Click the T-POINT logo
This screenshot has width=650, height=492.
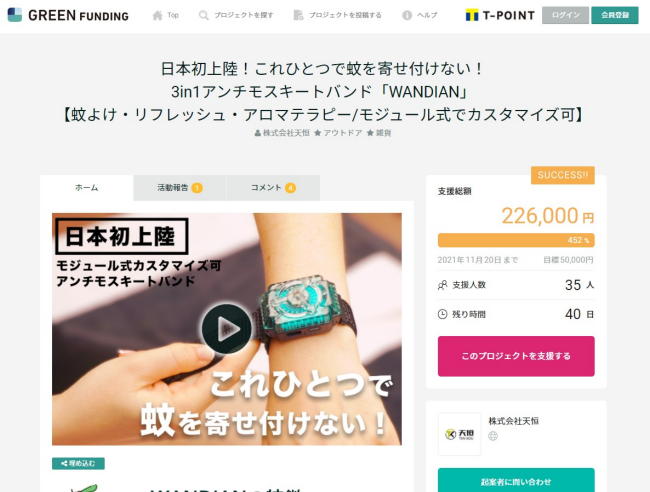(x=500, y=15)
